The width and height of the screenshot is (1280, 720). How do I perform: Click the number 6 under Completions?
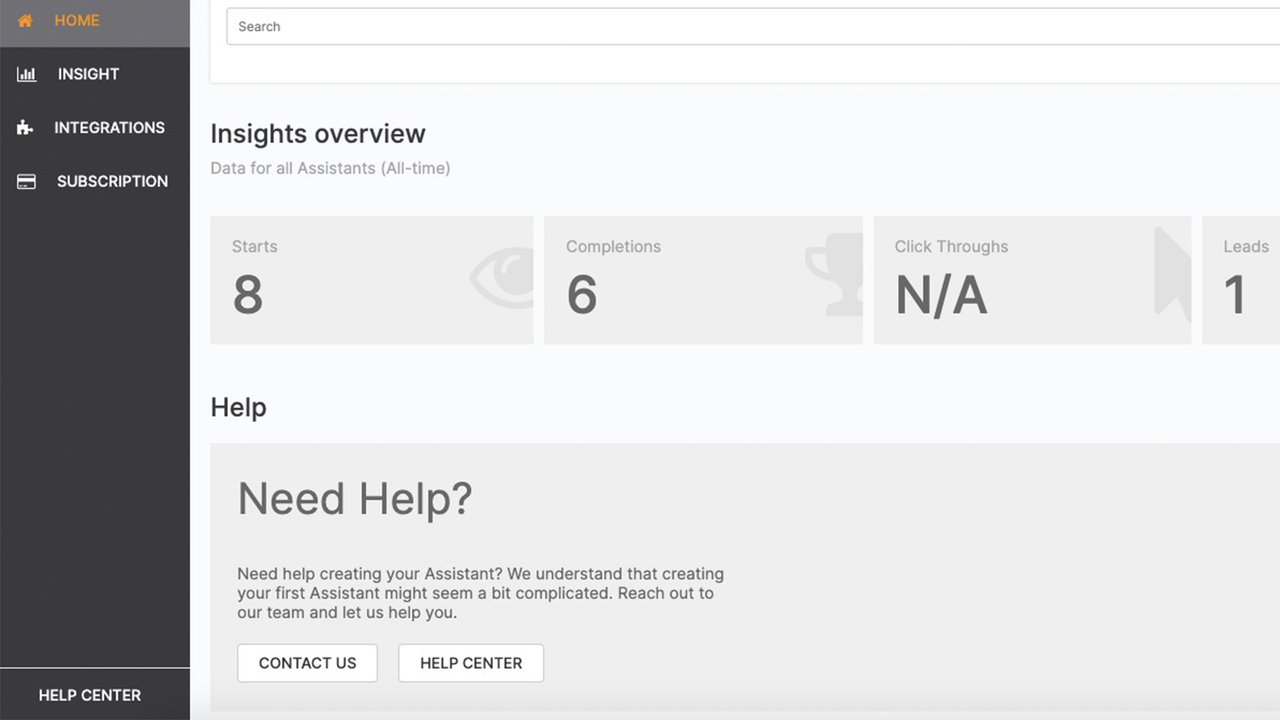click(582, 295)
